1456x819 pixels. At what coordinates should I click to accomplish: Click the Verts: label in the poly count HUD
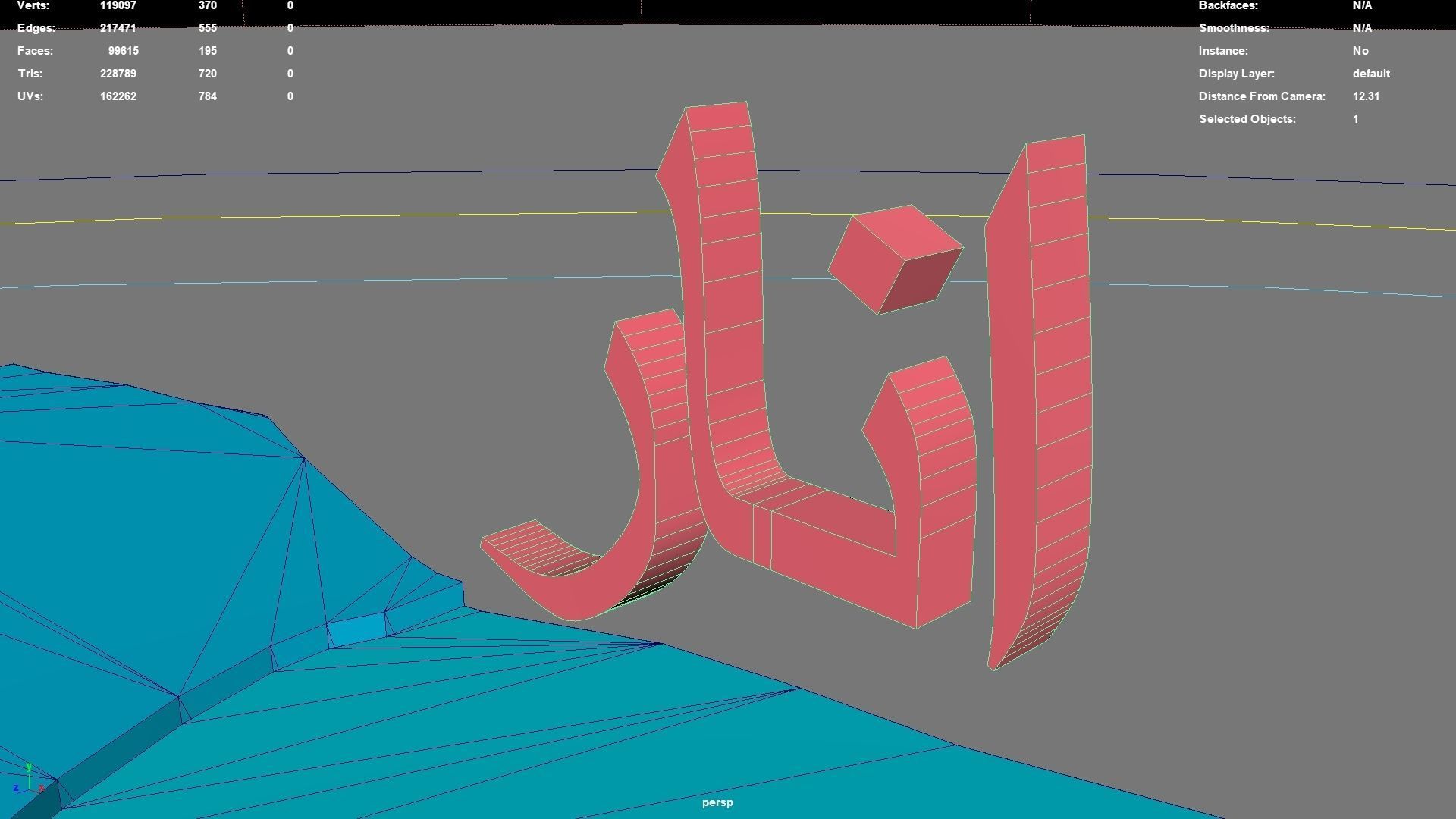[33, 5]
